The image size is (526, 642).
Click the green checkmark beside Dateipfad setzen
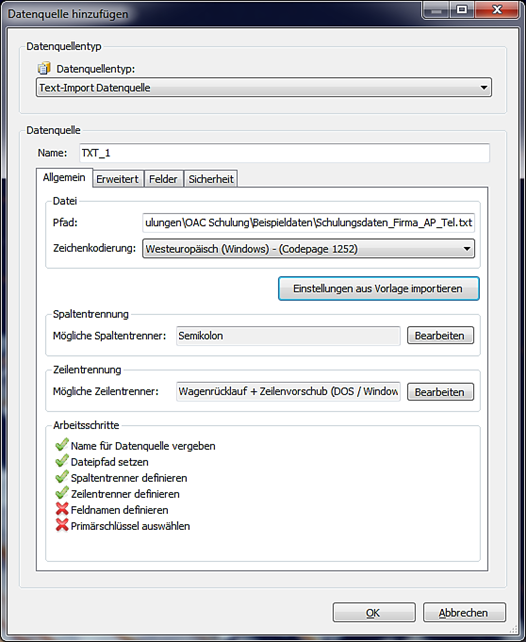(61, 461)
